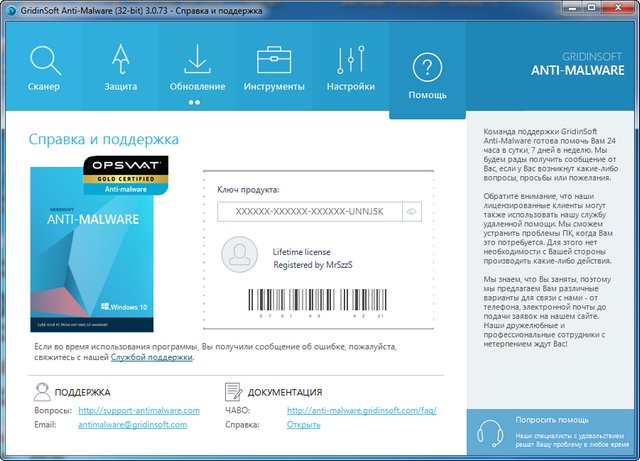
Task: Minimize the Anti-Malware window
Action: pyautogui.click(x=573, y=8)
